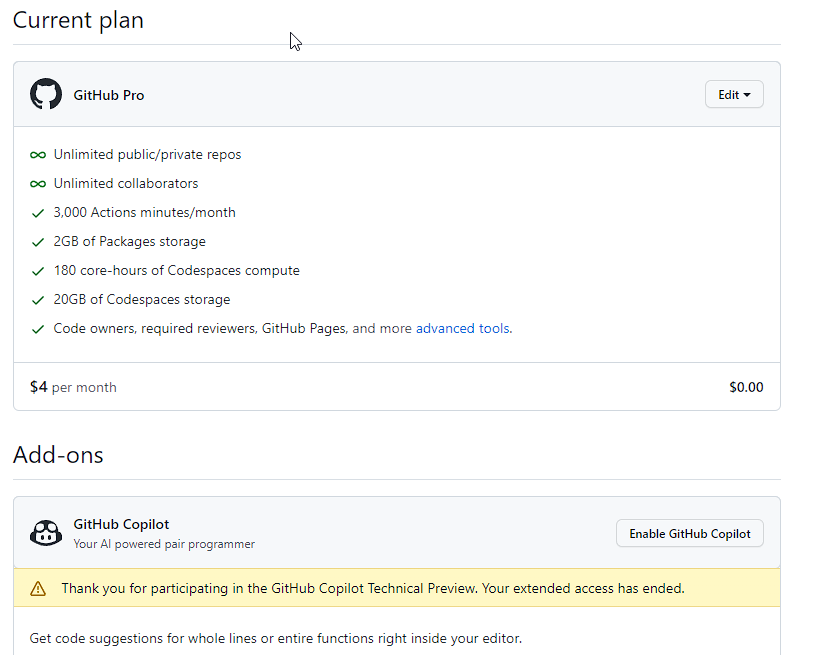Viewport: 821px width, 655px height.
Task: Click the GitHub Octocat logo icon
Action: [x=46, y=94]
